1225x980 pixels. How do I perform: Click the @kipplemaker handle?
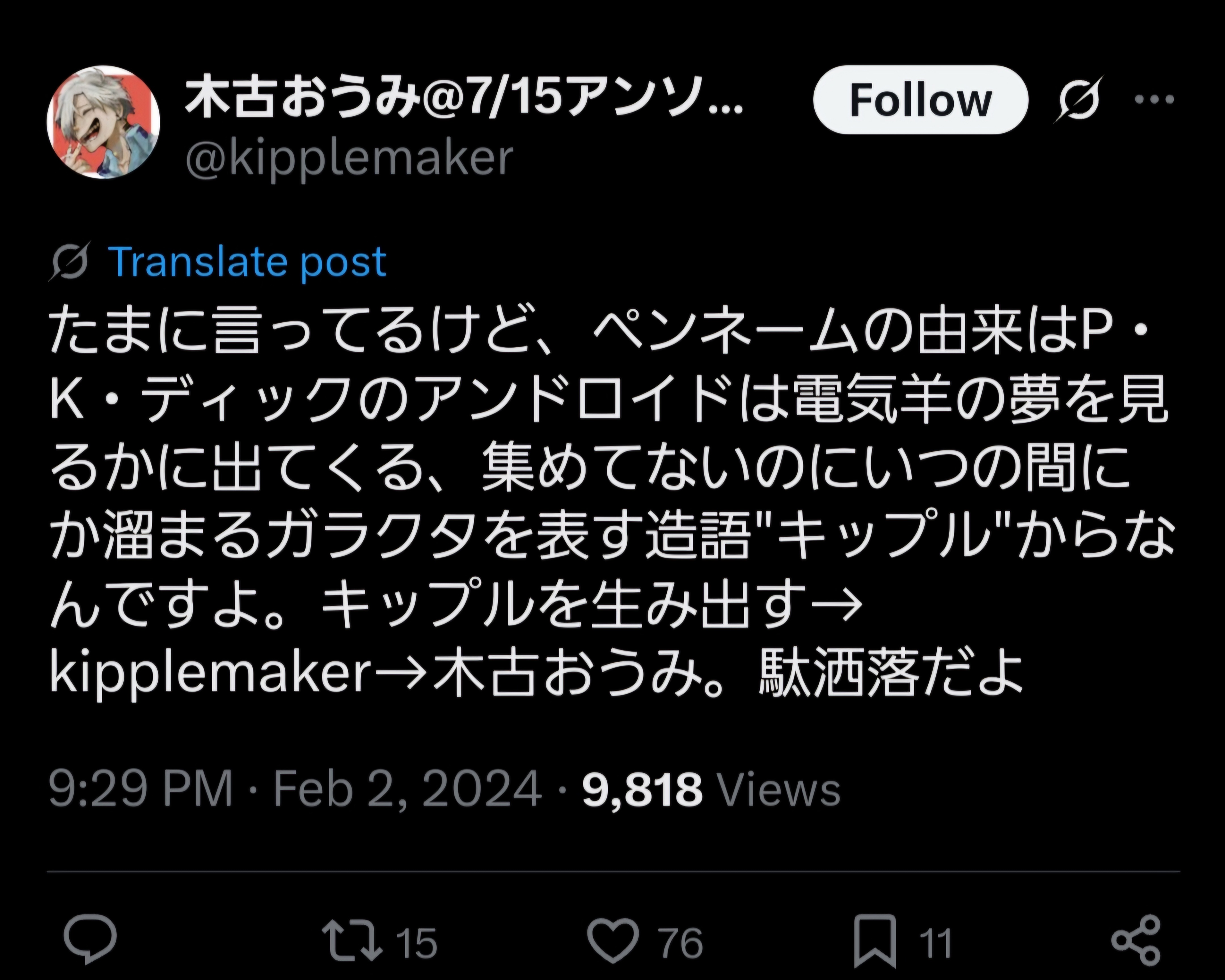[x=349, y=159]
